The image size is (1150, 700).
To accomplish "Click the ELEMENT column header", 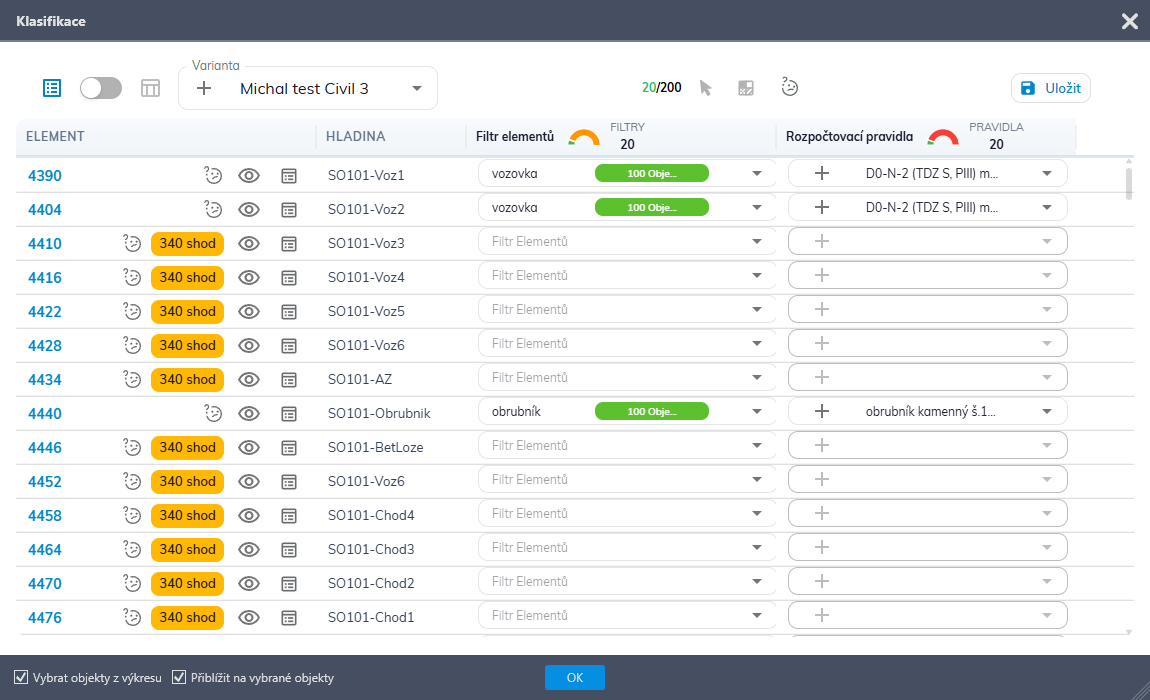I will pyautogui.click(x=55, y=137).
